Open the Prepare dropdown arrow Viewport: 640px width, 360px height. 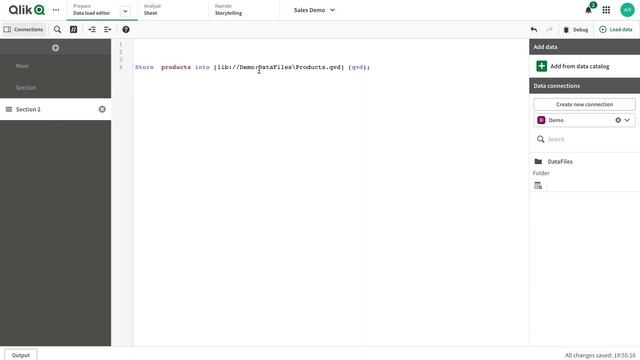click(x=125, y=11)
